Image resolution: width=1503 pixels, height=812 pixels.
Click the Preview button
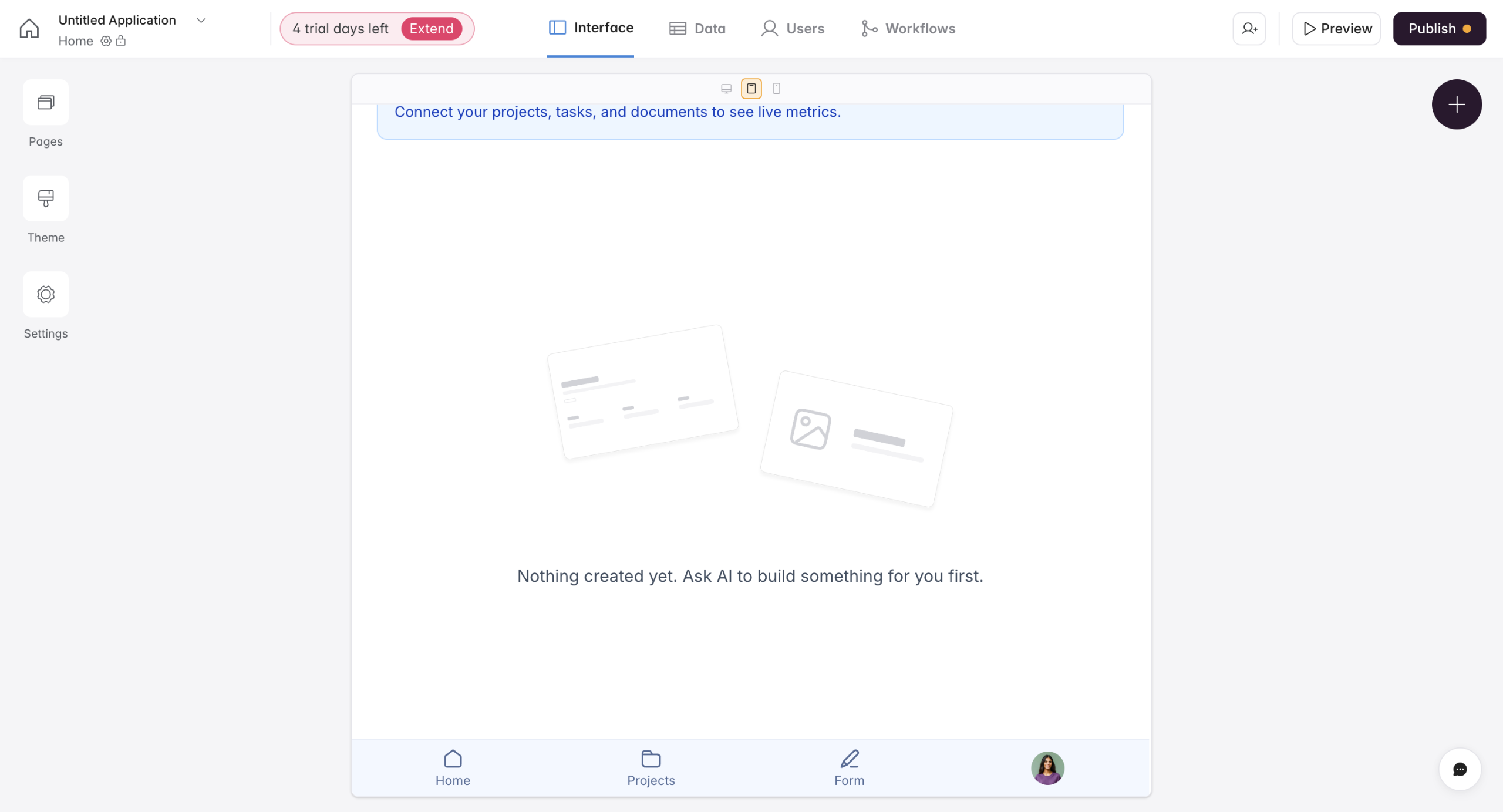1336,29
